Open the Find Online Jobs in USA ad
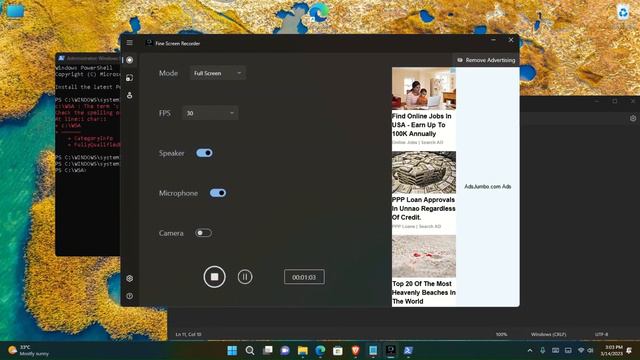 pyautogui.click(x=422, y=125)
